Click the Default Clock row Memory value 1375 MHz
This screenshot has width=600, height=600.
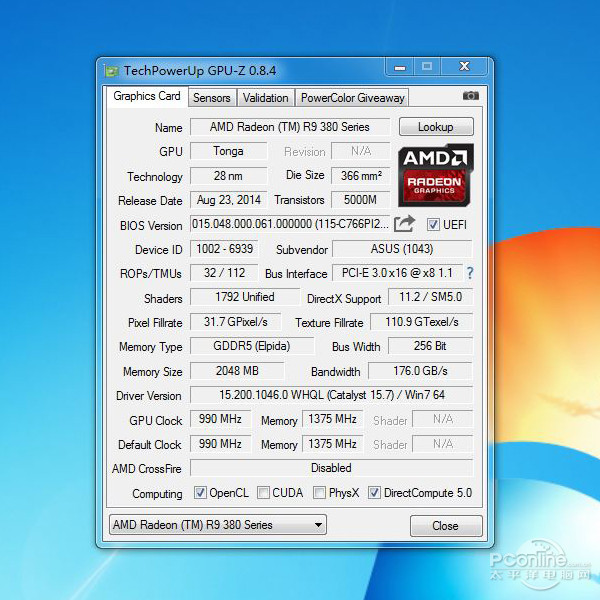(x=333, y=444)
